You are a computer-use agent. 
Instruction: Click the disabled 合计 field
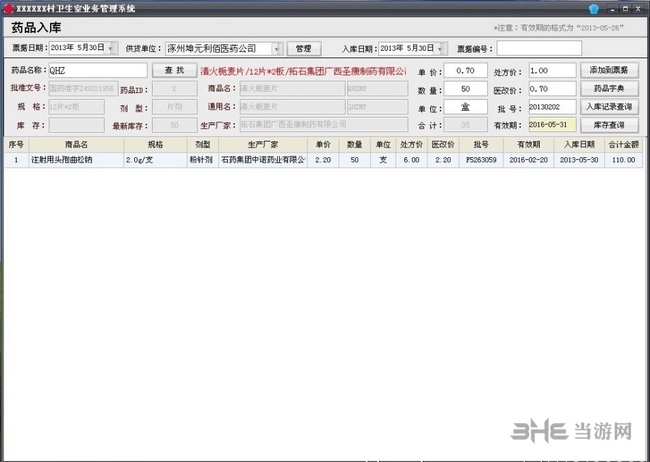(x=465, y=125)
